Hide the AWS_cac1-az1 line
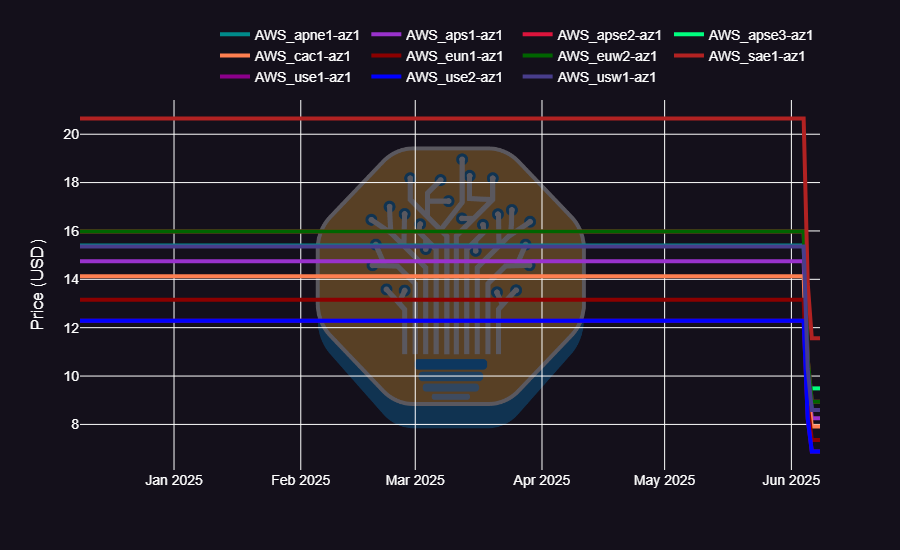 coord(285,56)
